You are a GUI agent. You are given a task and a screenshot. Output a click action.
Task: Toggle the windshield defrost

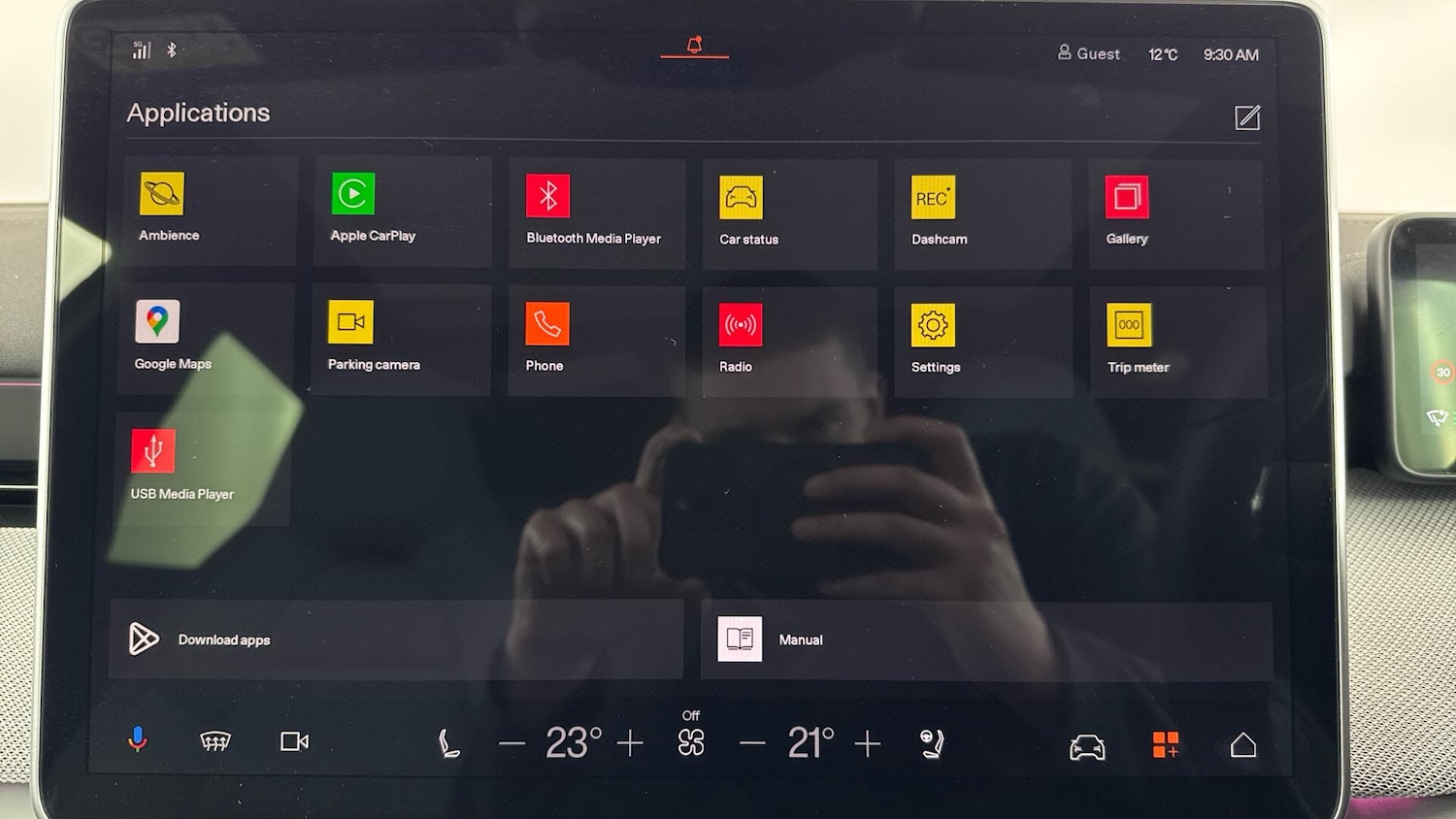215,742
